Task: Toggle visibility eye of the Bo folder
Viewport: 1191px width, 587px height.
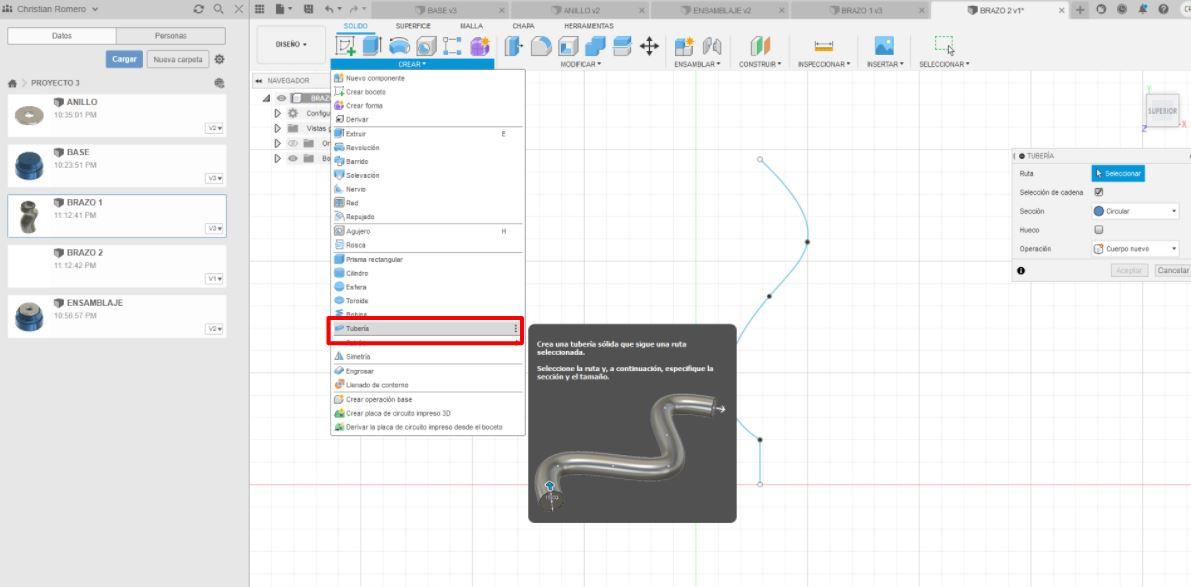Action: [292, 159]
